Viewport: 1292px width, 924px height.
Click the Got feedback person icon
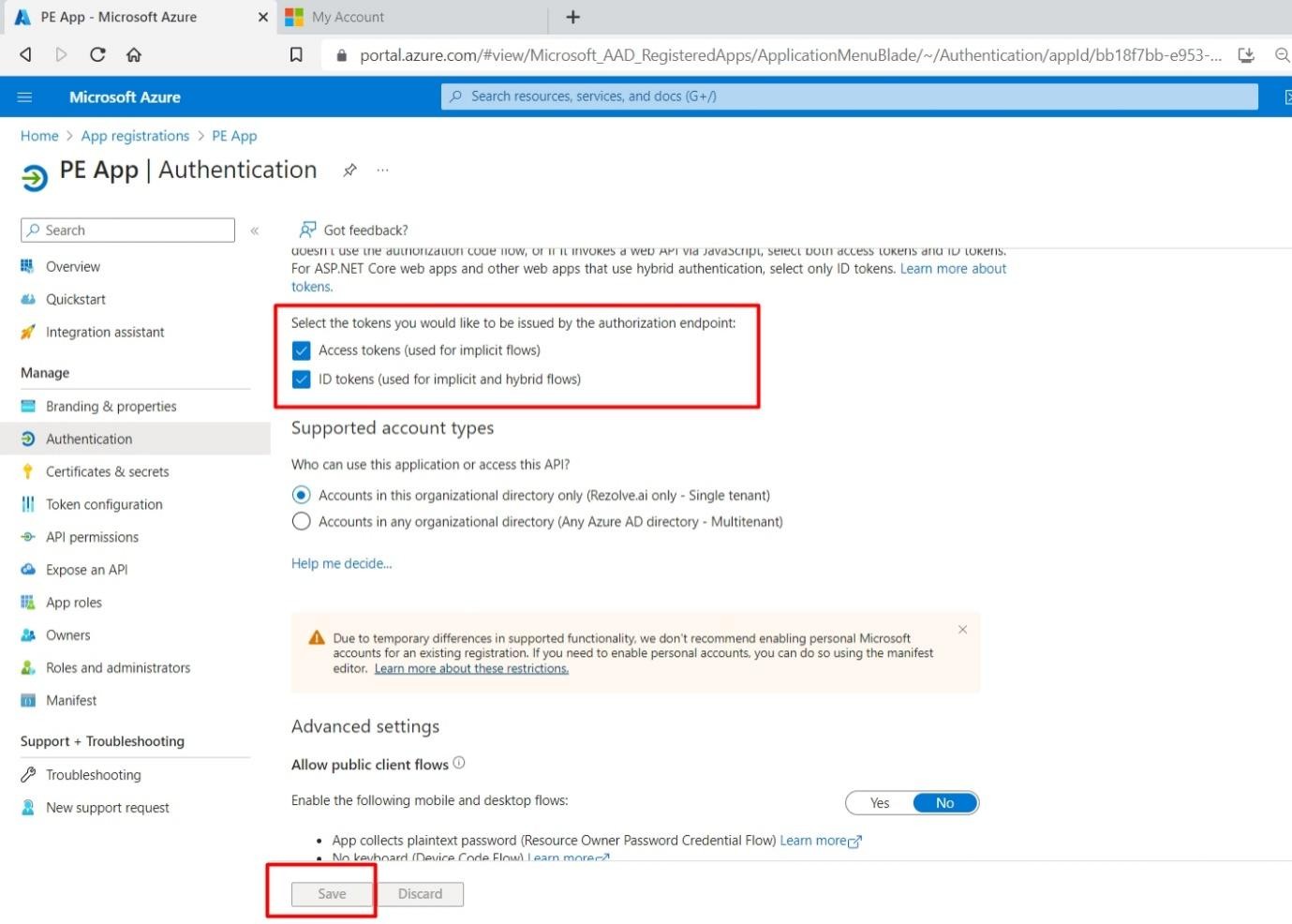(307, 230)
